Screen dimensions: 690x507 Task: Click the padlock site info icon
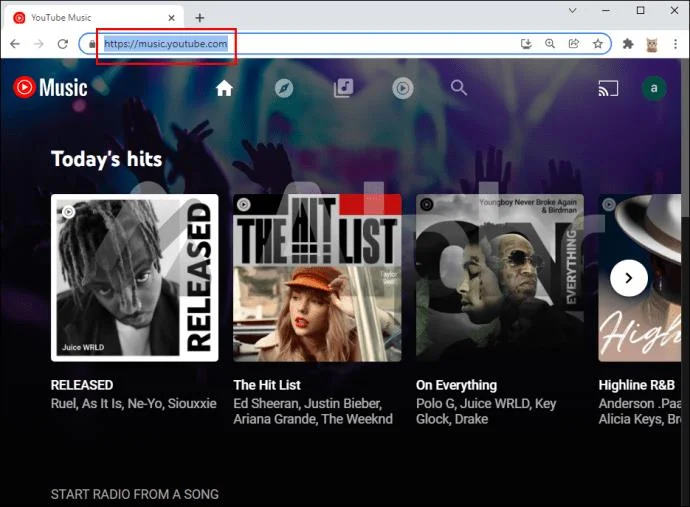pos(92,44)
